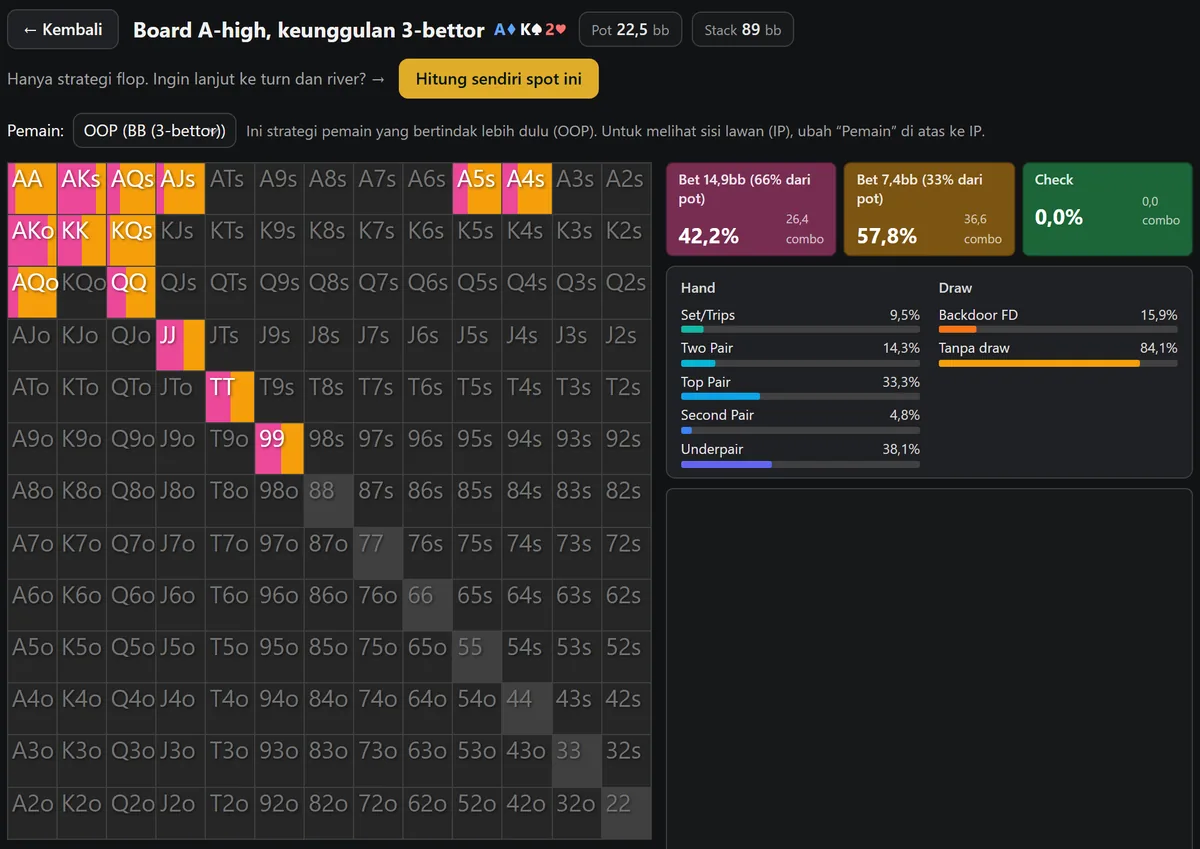Select the Bet 14,9bb (66% dari pot) card
The width and height of the screenshot is (1200, 849).
coord(751,210)
